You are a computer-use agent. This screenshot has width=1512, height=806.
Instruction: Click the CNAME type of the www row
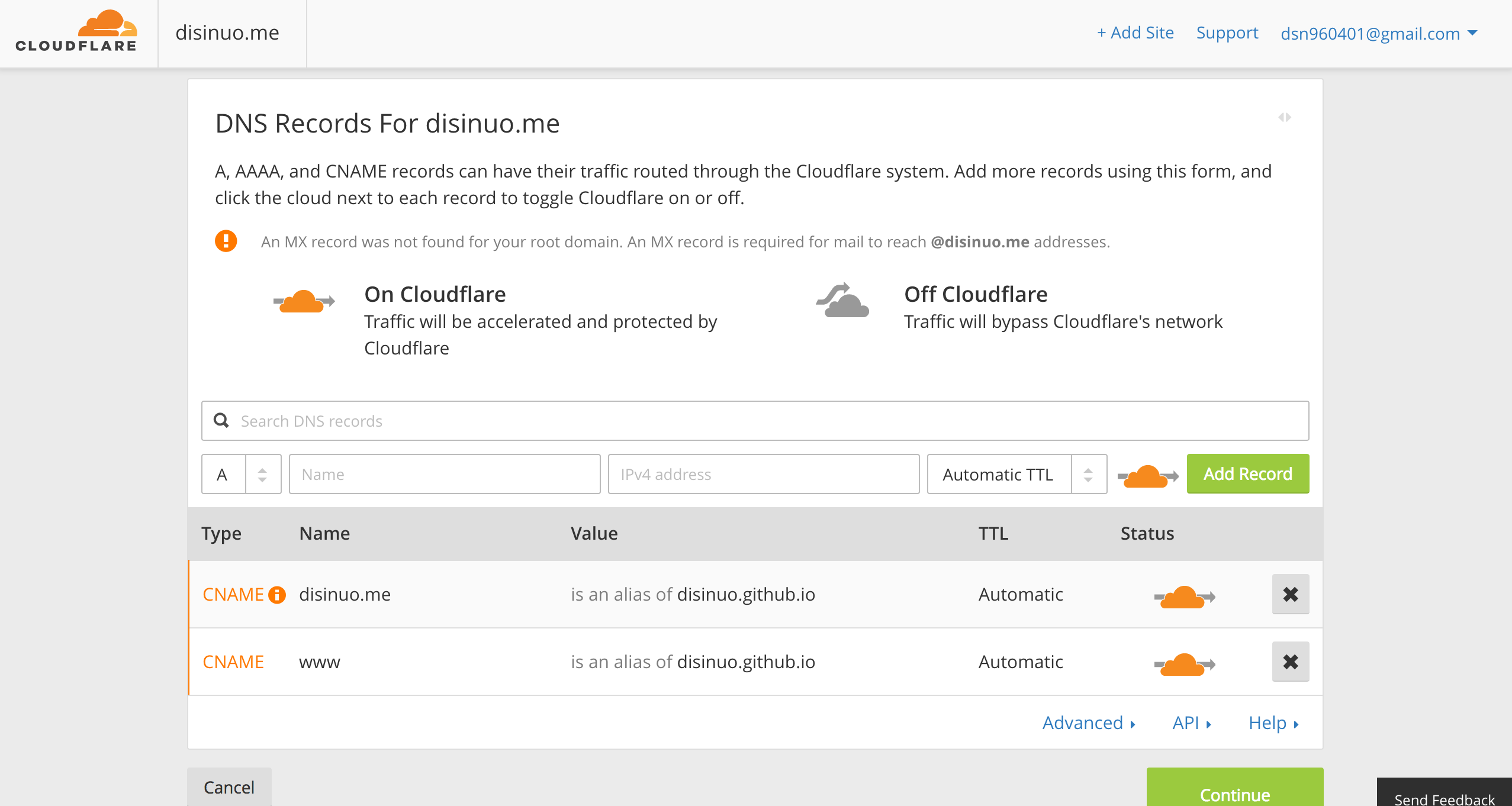point(233,662)
